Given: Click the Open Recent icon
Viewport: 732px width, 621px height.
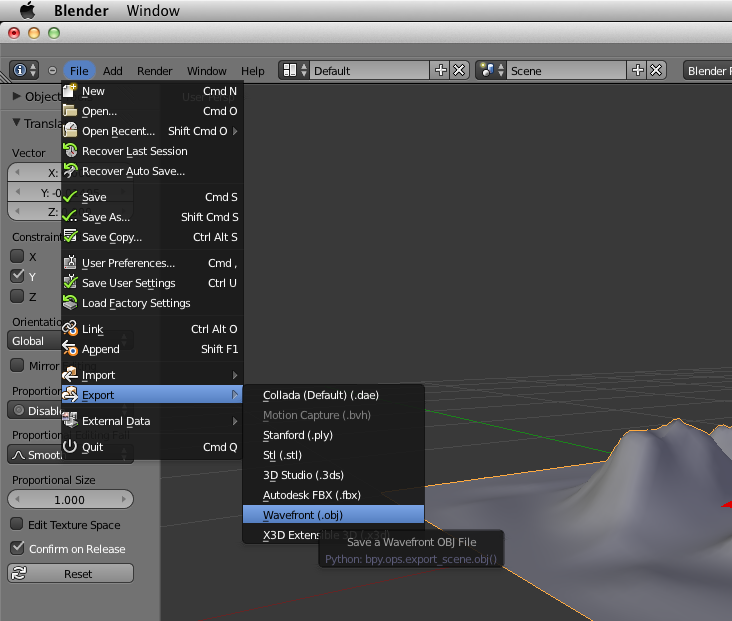Looking at the screenshot, I should coord(70,131).
